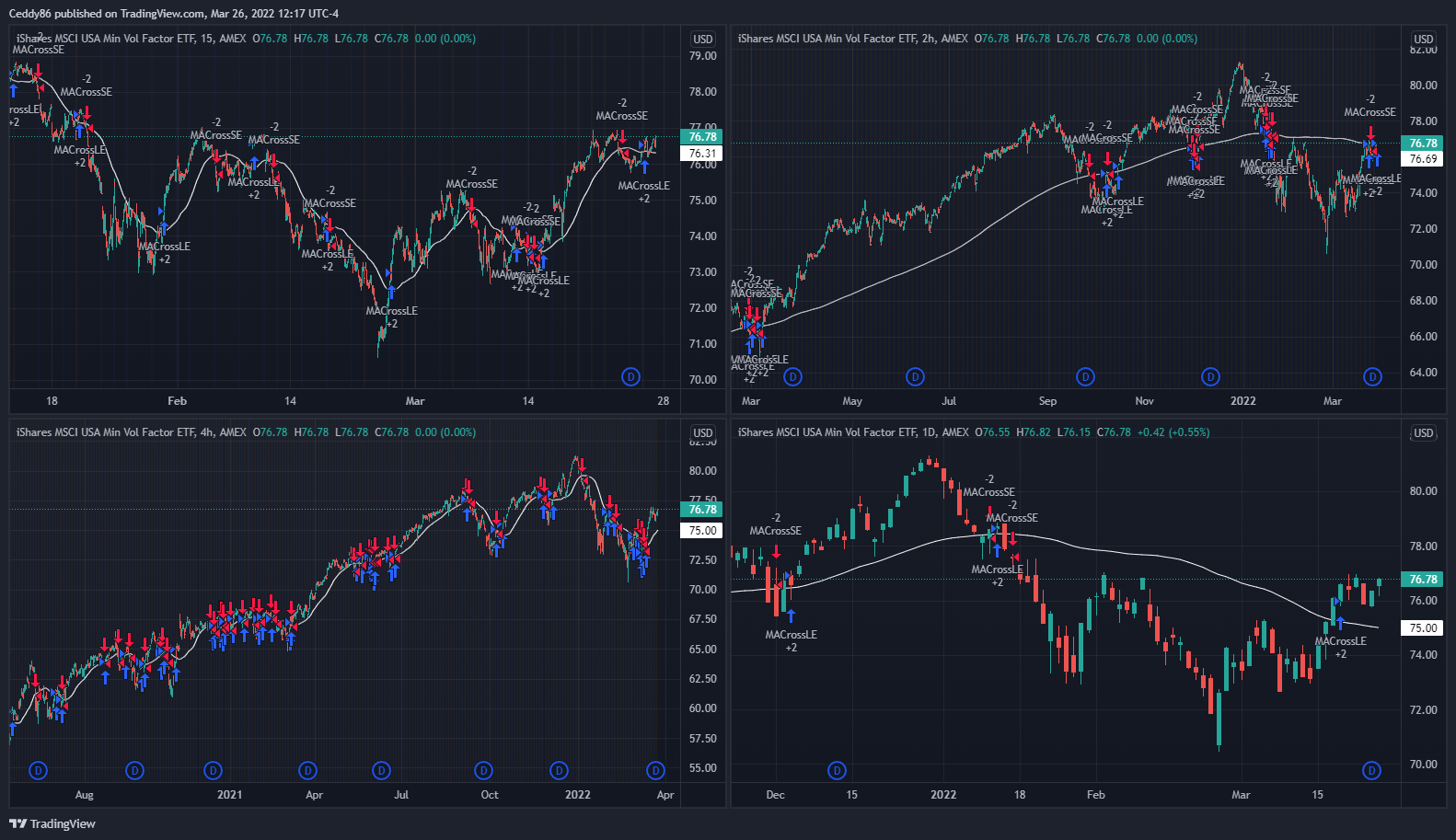Click the Aug date label on the 4h chart

tap(84, 794)
